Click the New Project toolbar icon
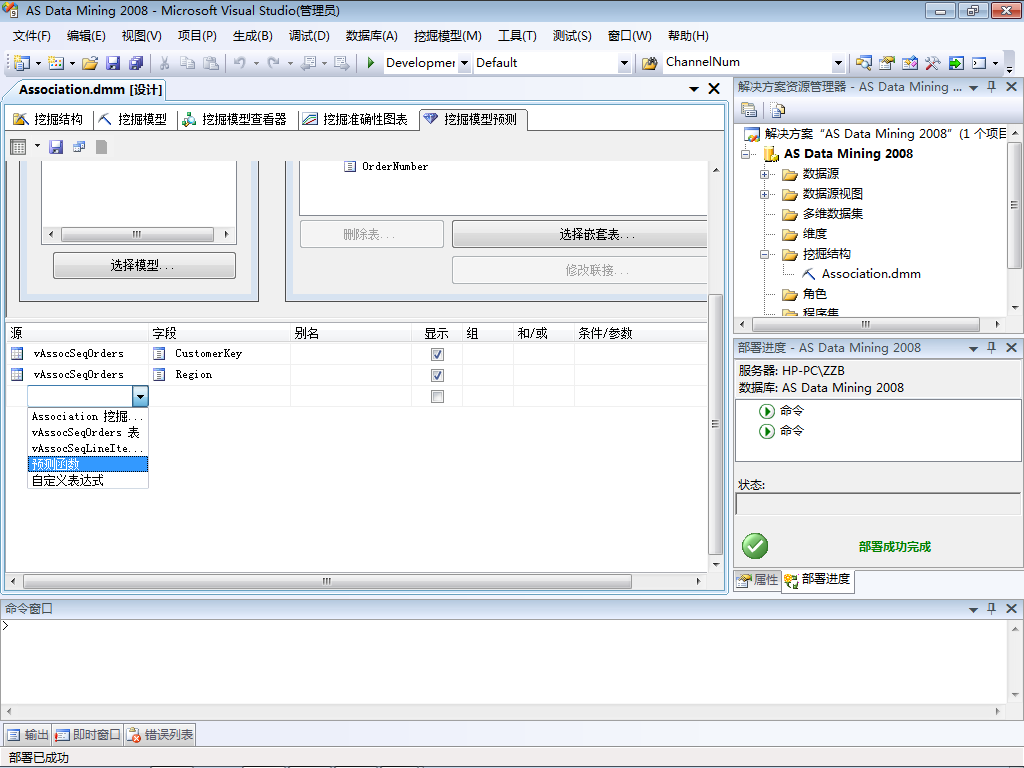 [22, 63]
